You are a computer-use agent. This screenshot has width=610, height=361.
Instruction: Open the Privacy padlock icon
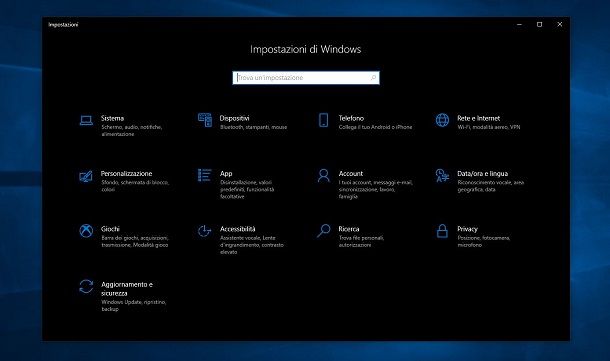coord(442,231)
